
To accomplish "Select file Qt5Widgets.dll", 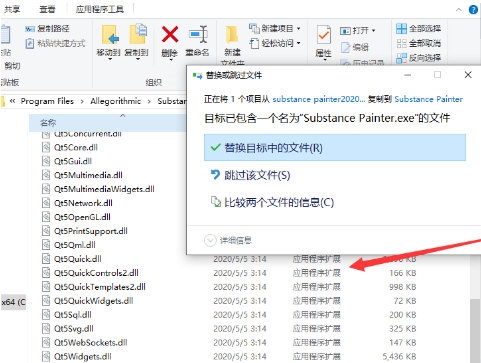I will click(x=83, y=357).
